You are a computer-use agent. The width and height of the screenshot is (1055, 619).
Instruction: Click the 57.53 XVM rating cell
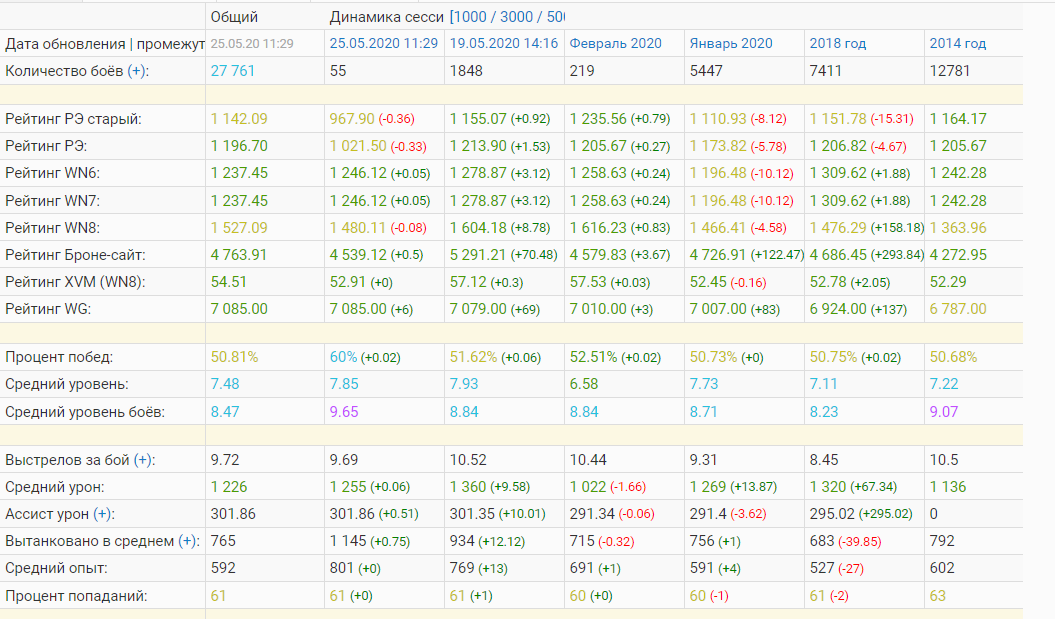588,282
